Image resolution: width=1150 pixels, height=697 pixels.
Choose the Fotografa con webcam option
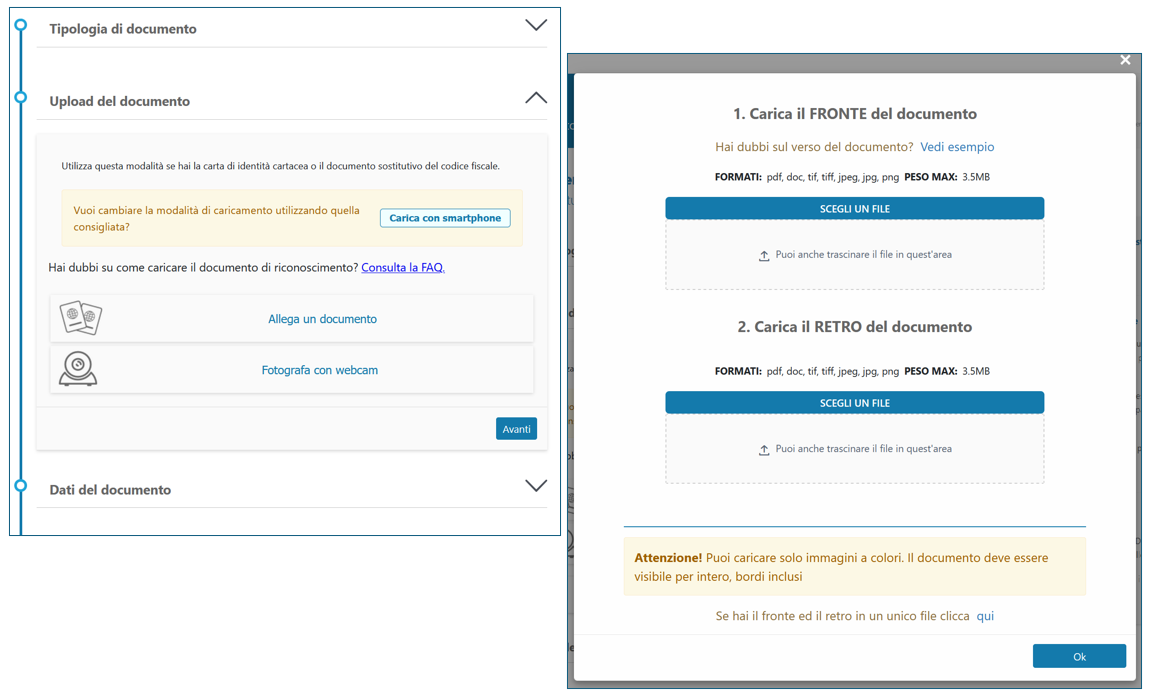tap(319, 370)
